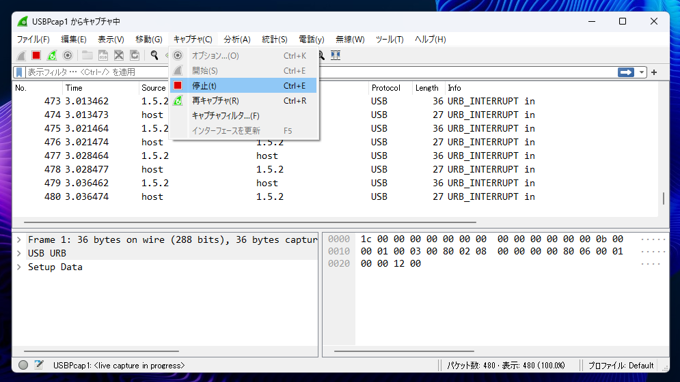Viewport: 680px width, 382px height.
Task: Click hex offset row 0010
Action: pyautogui.click(x=339, y=251)
